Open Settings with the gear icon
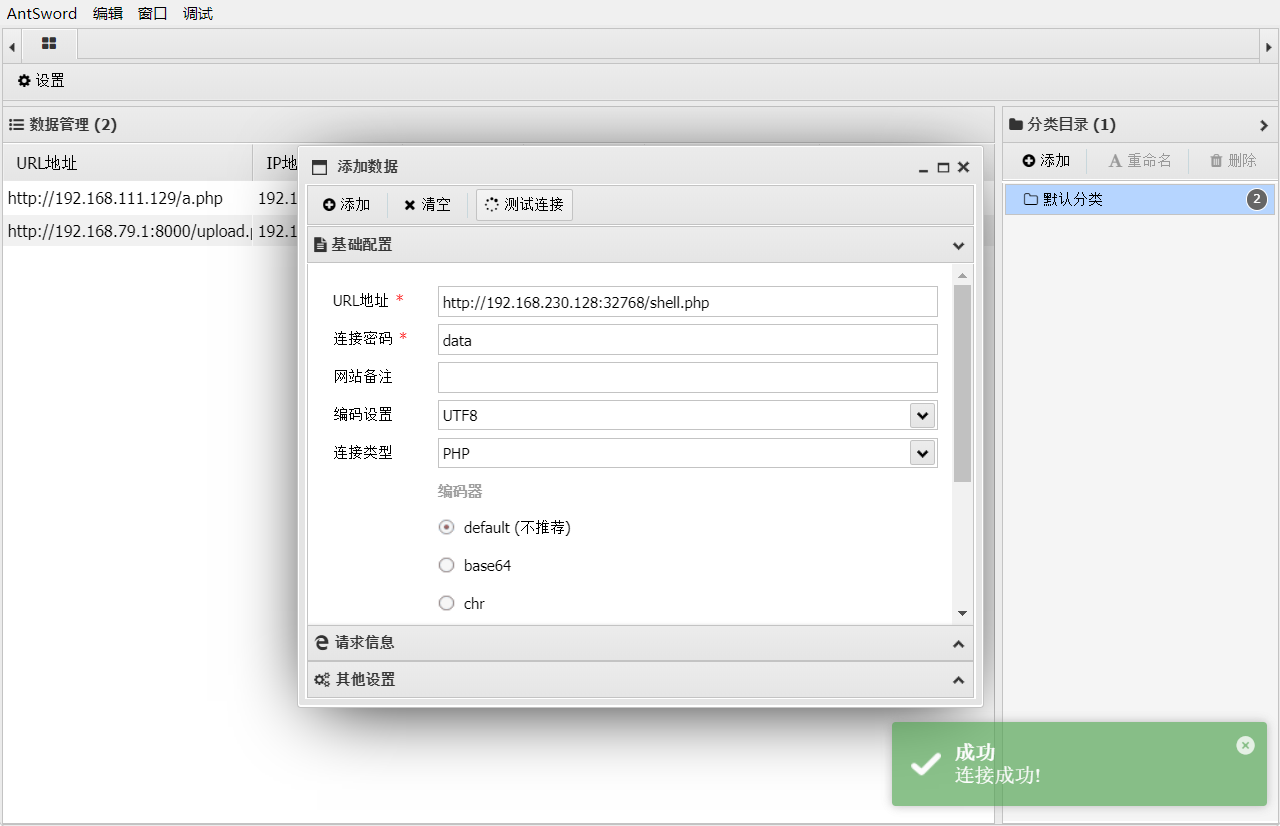This screenshot has height=826, width=1280. tap(42, 81)
